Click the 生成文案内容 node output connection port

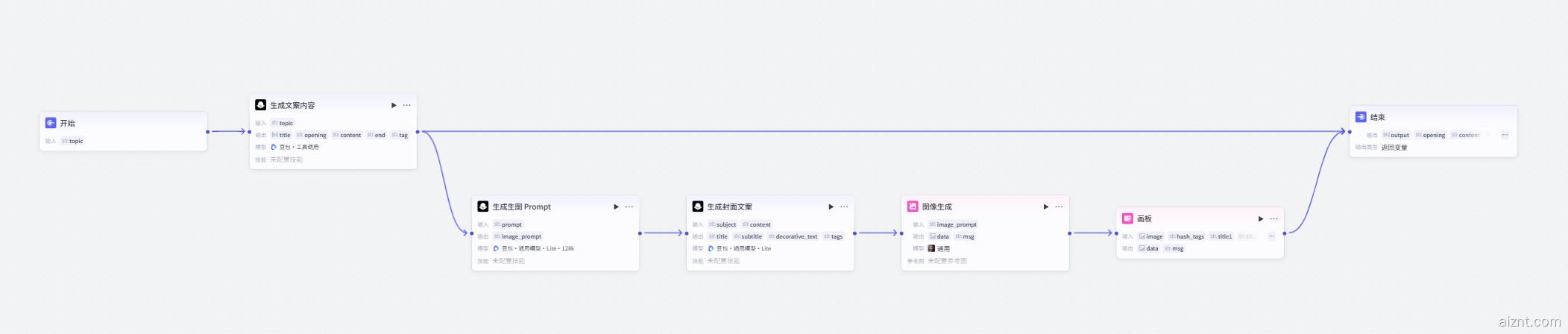click(x=418, y=132)
